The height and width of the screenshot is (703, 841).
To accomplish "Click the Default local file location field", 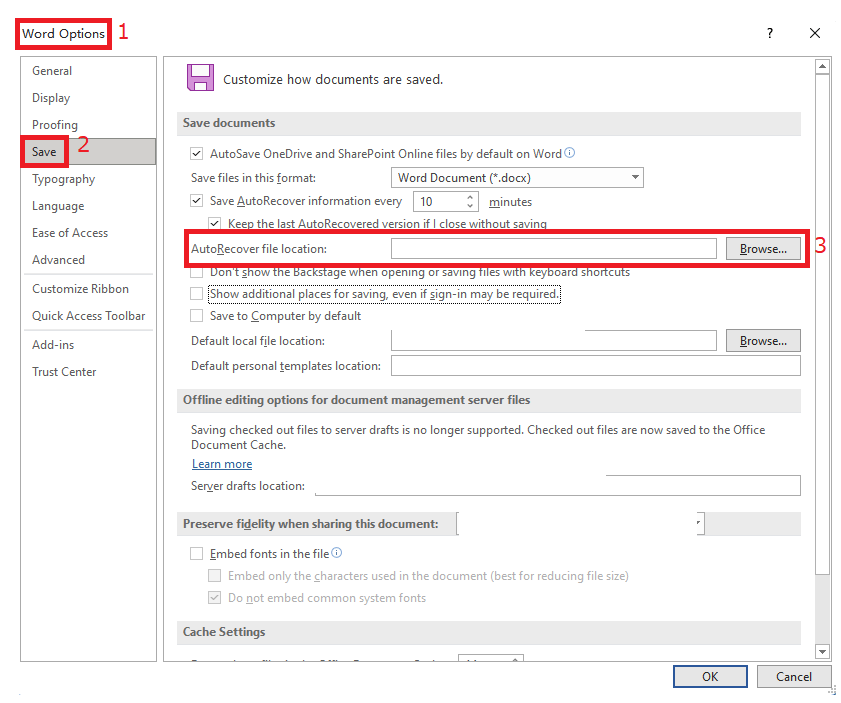I will tap(554, 341).
